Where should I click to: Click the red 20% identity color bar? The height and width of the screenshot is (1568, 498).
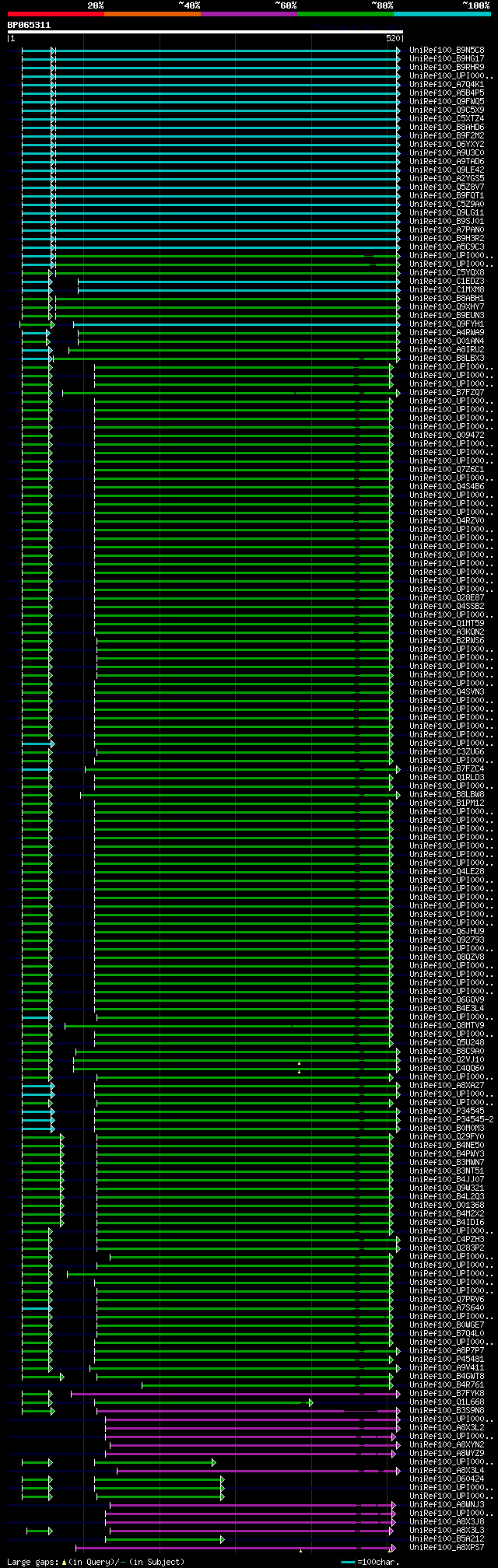tap(55, 14)
